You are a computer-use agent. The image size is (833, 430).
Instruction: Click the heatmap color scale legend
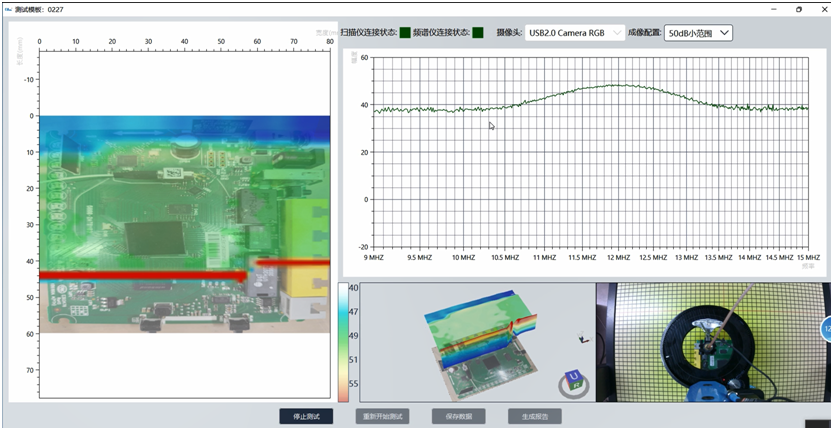pyautogui.click(x=343, y=341)
